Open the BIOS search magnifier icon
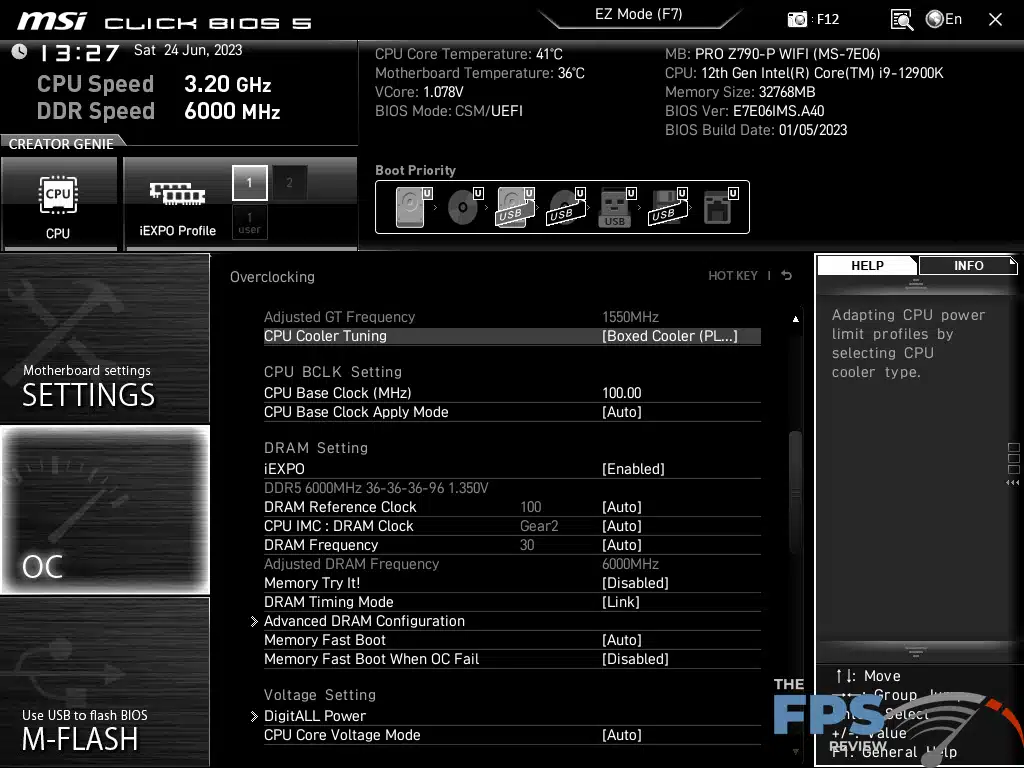Screen dimensions: 1024x768 pos(901,20)
